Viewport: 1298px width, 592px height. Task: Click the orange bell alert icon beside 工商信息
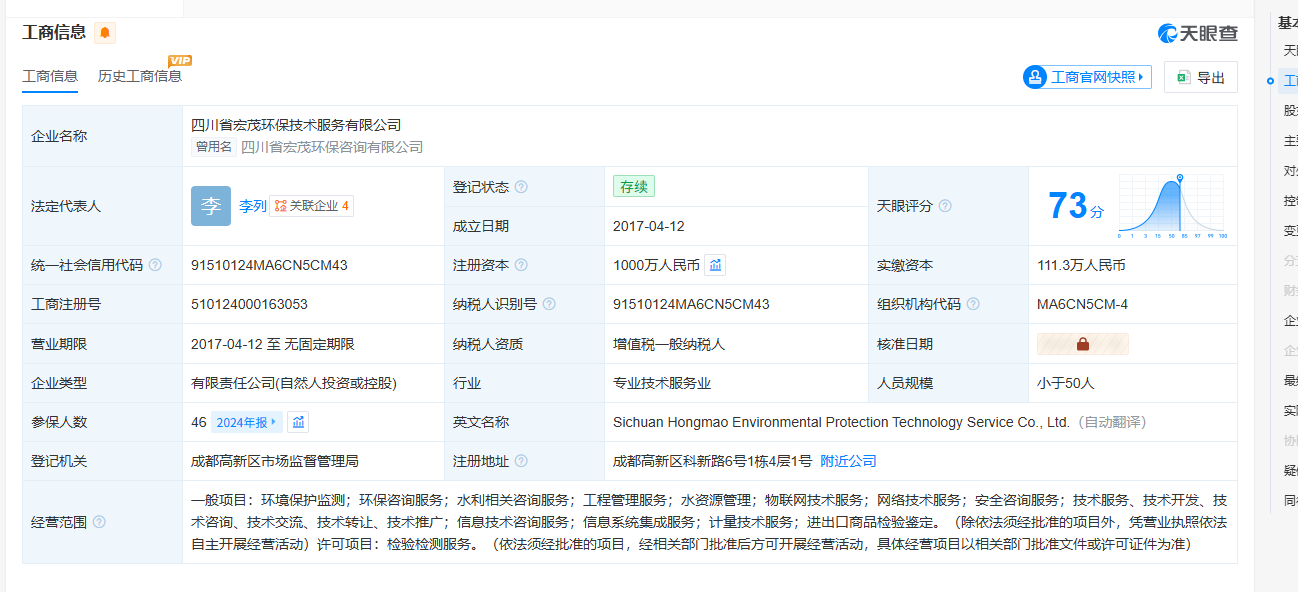point(105,33)
